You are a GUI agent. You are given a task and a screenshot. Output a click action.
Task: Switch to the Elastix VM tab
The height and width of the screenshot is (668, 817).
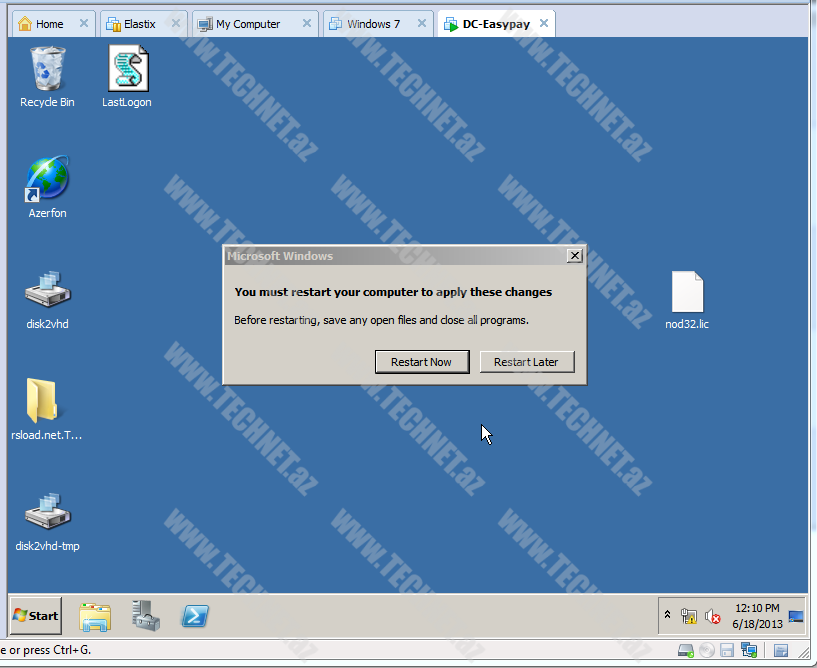(139, 24)
